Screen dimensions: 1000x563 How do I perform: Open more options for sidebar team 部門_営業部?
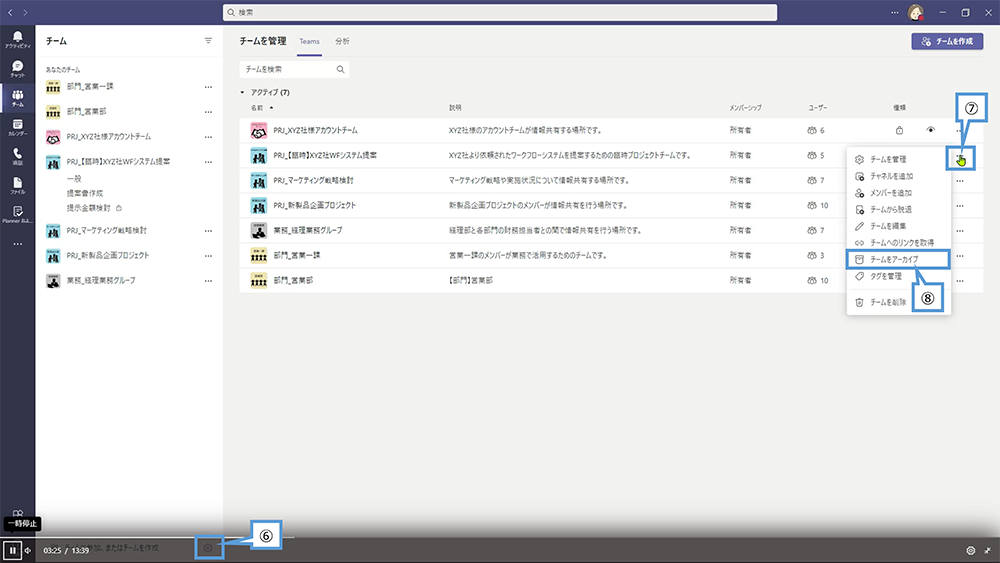(x=208, y=112)
